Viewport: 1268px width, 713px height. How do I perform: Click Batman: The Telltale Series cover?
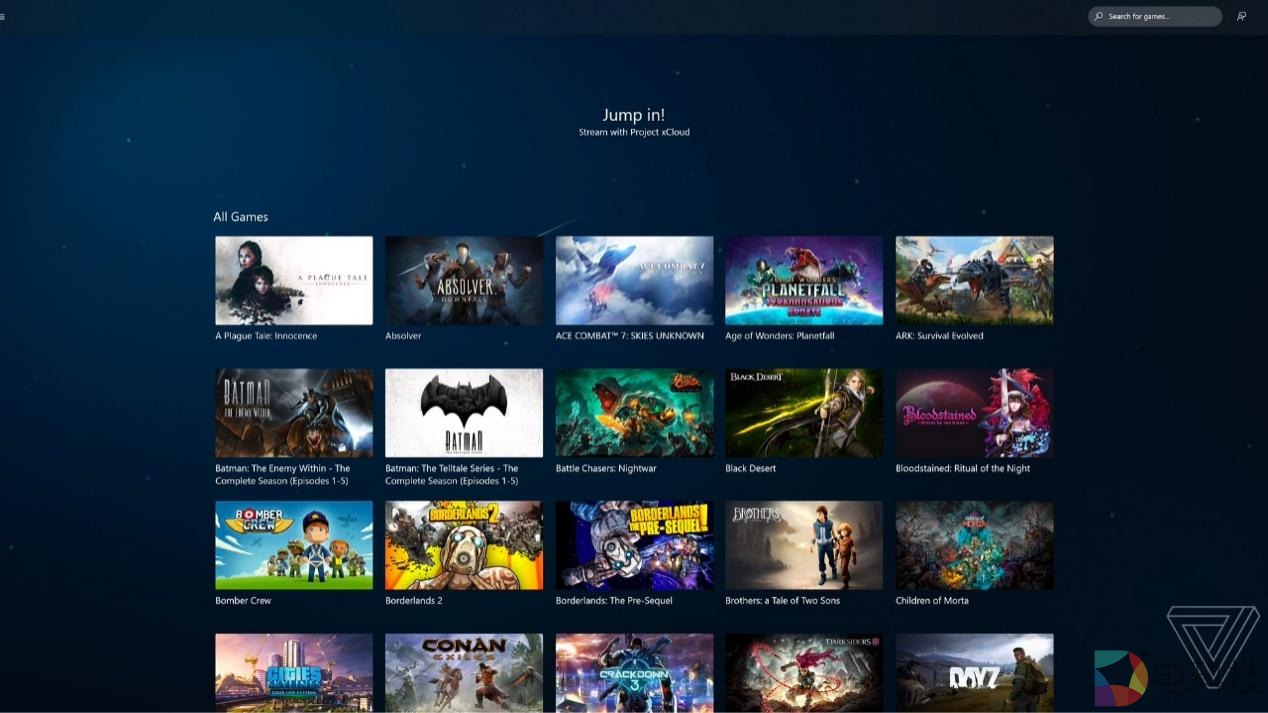coord(464,412)
